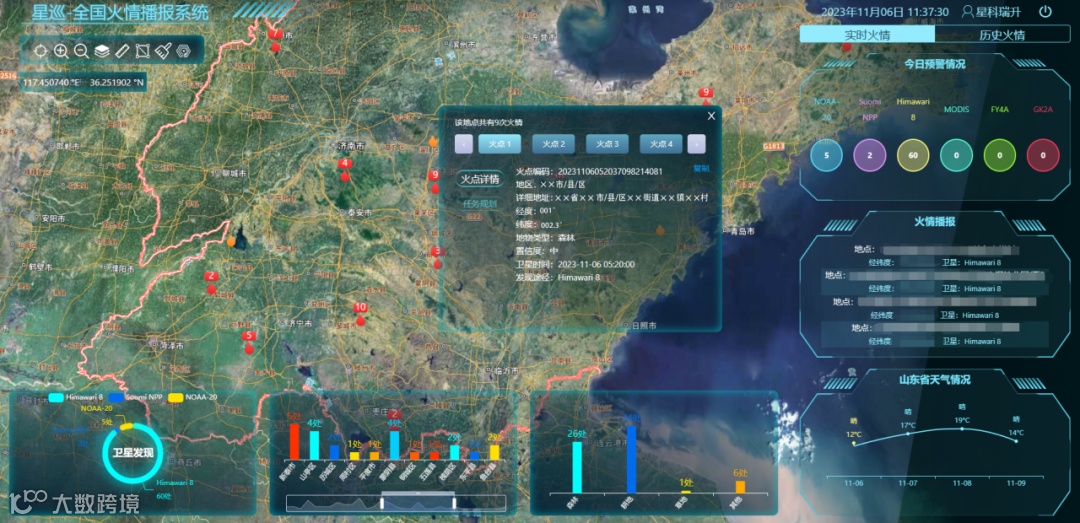Click the 其他 bar labeled 6处
1080x523 pixels.
(x=740, y=487)
